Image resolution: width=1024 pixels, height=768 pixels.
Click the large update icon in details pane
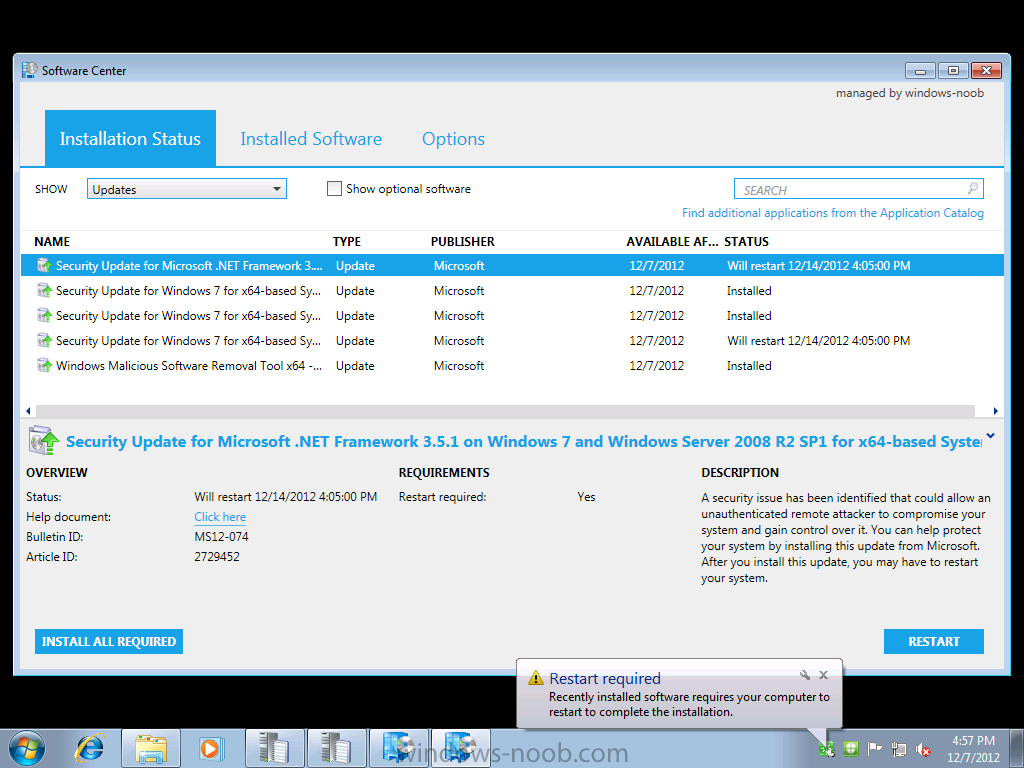point(44,440)
